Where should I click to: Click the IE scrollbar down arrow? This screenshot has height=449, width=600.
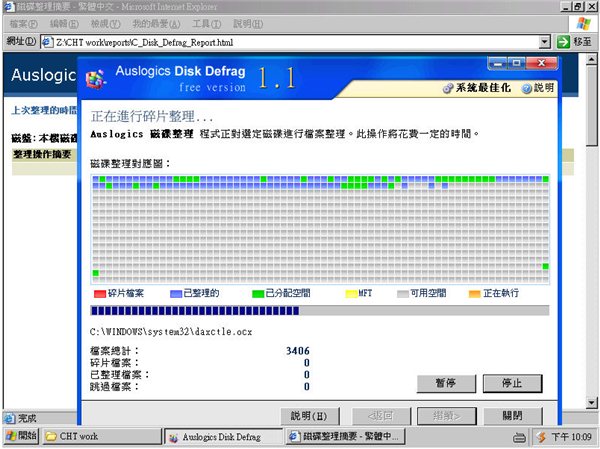[591, 402]
